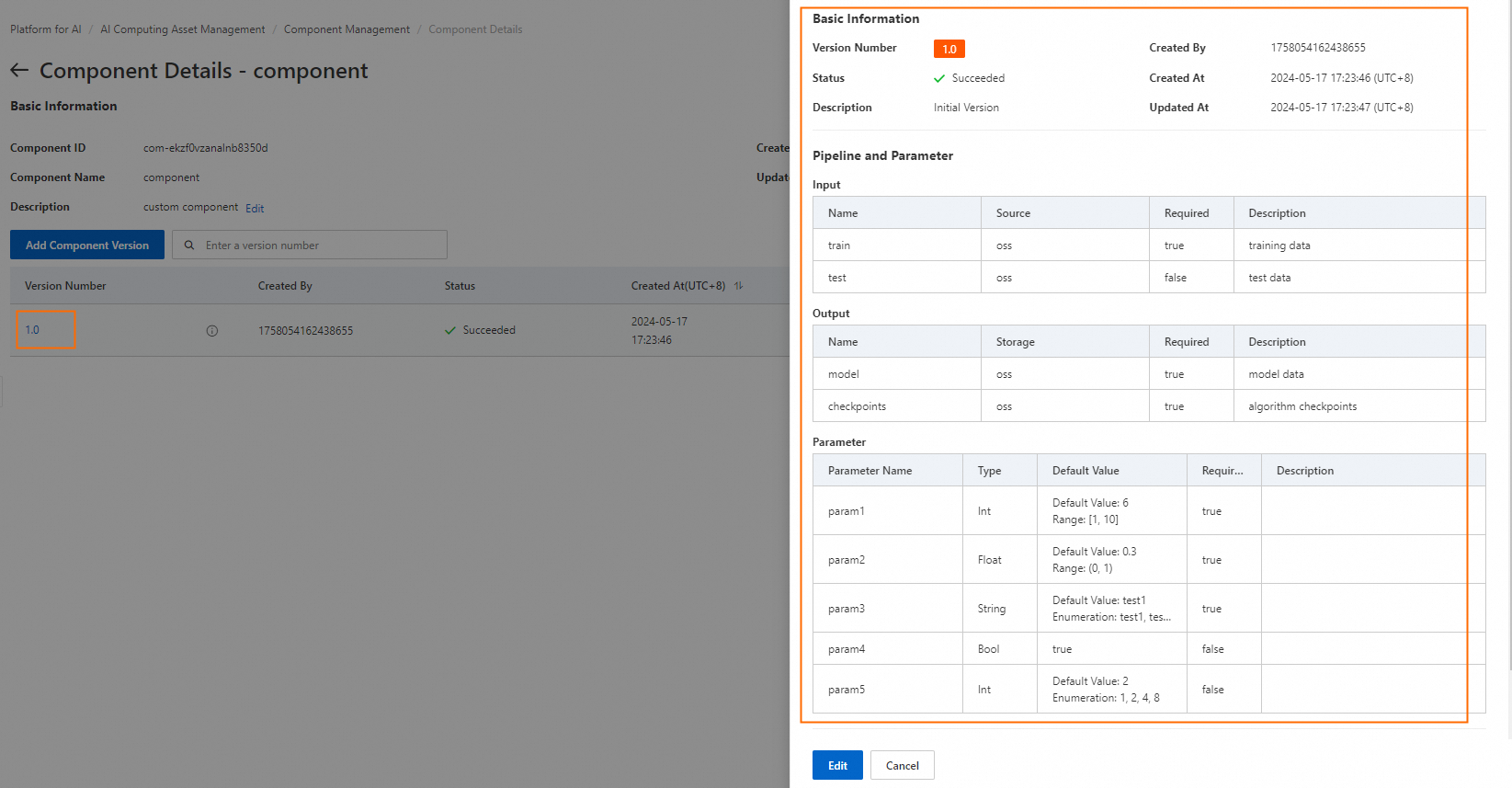Select the Succeeded status in panel
This screenshot has width=1512, height=788.
970,78
